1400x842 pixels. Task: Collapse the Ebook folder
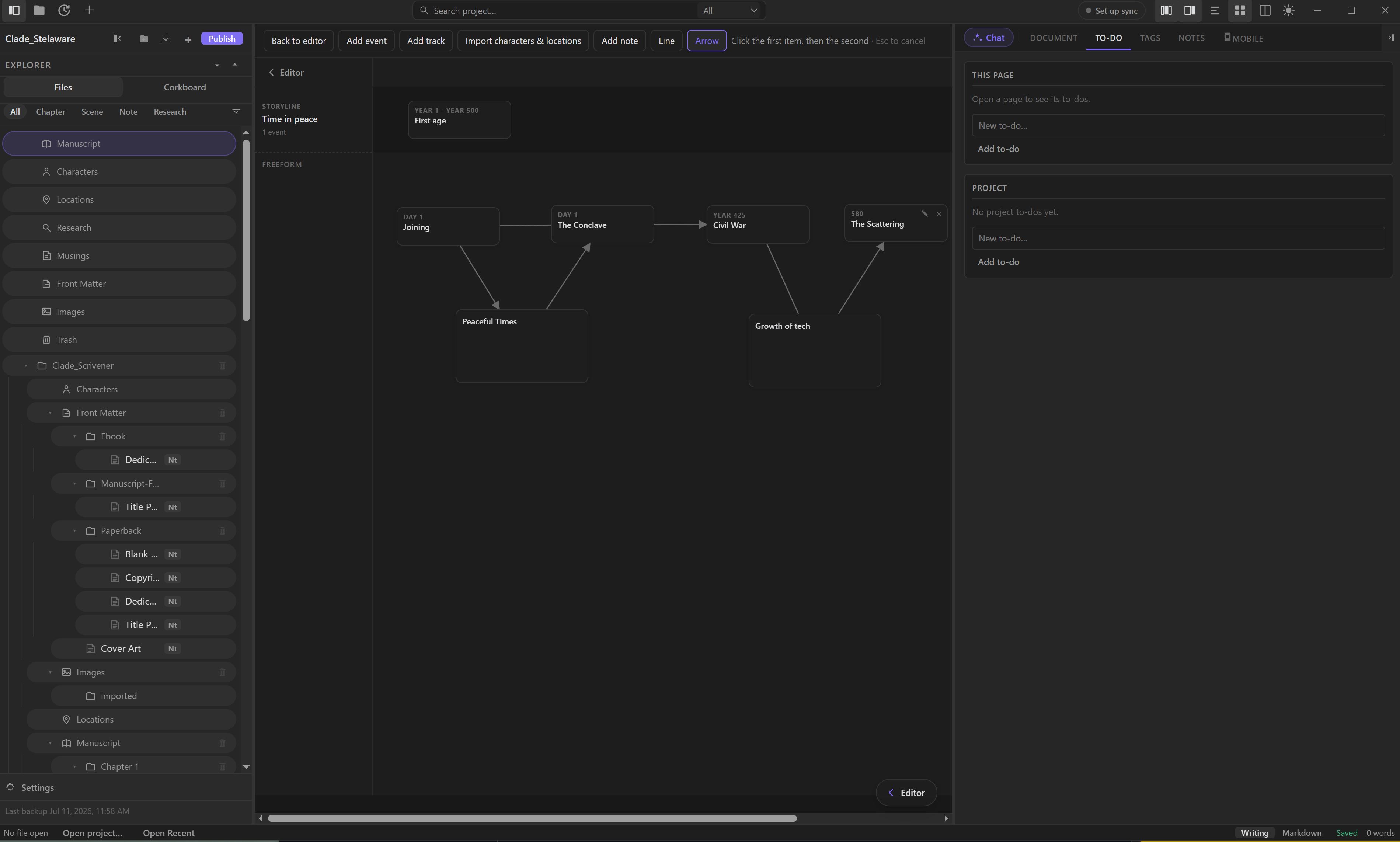[x=74, y=436]
